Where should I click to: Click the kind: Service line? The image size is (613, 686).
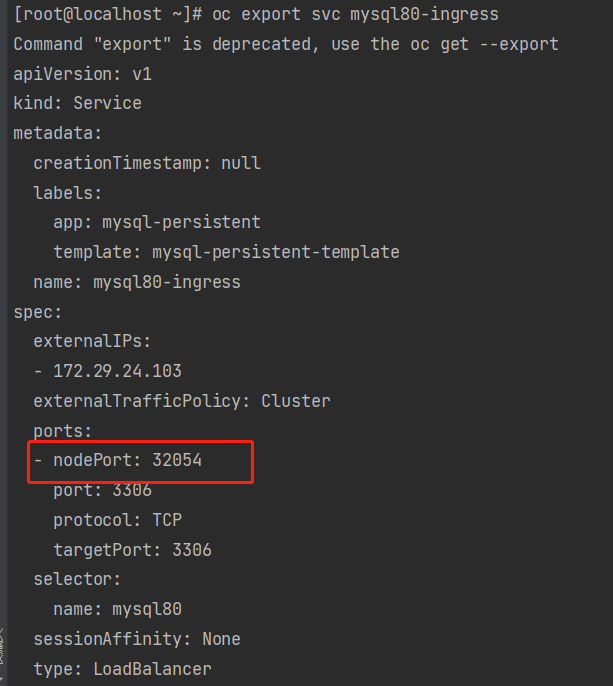[77, 103]
